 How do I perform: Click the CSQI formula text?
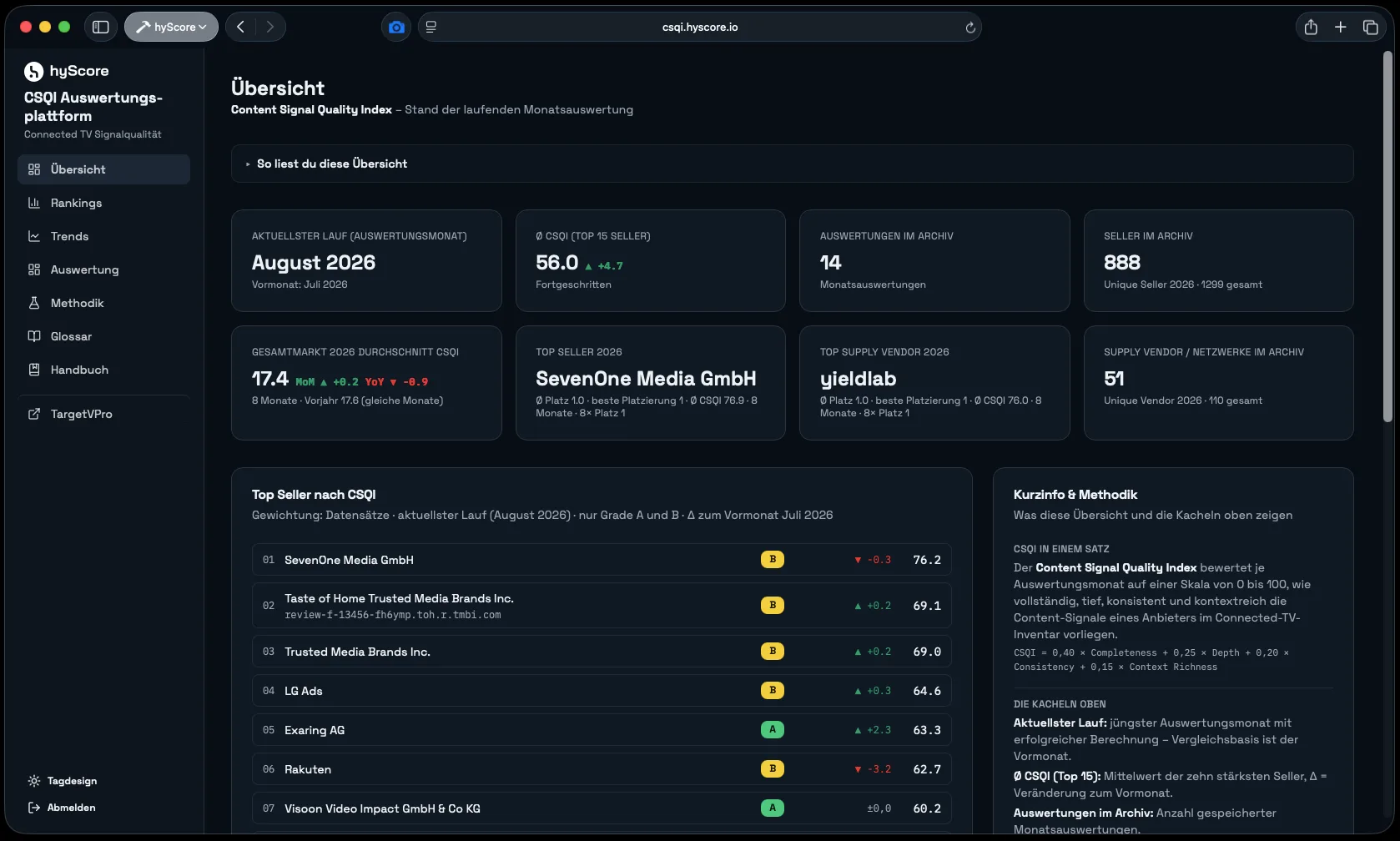point(1151,660)
